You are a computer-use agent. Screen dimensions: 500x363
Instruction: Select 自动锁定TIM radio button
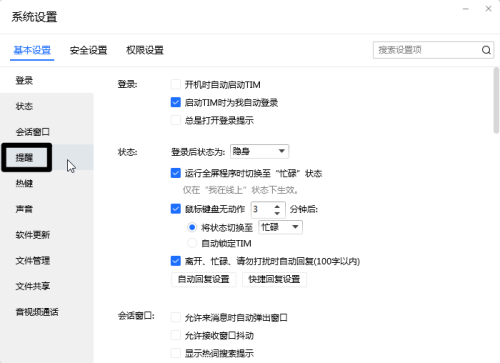[192, 243]
